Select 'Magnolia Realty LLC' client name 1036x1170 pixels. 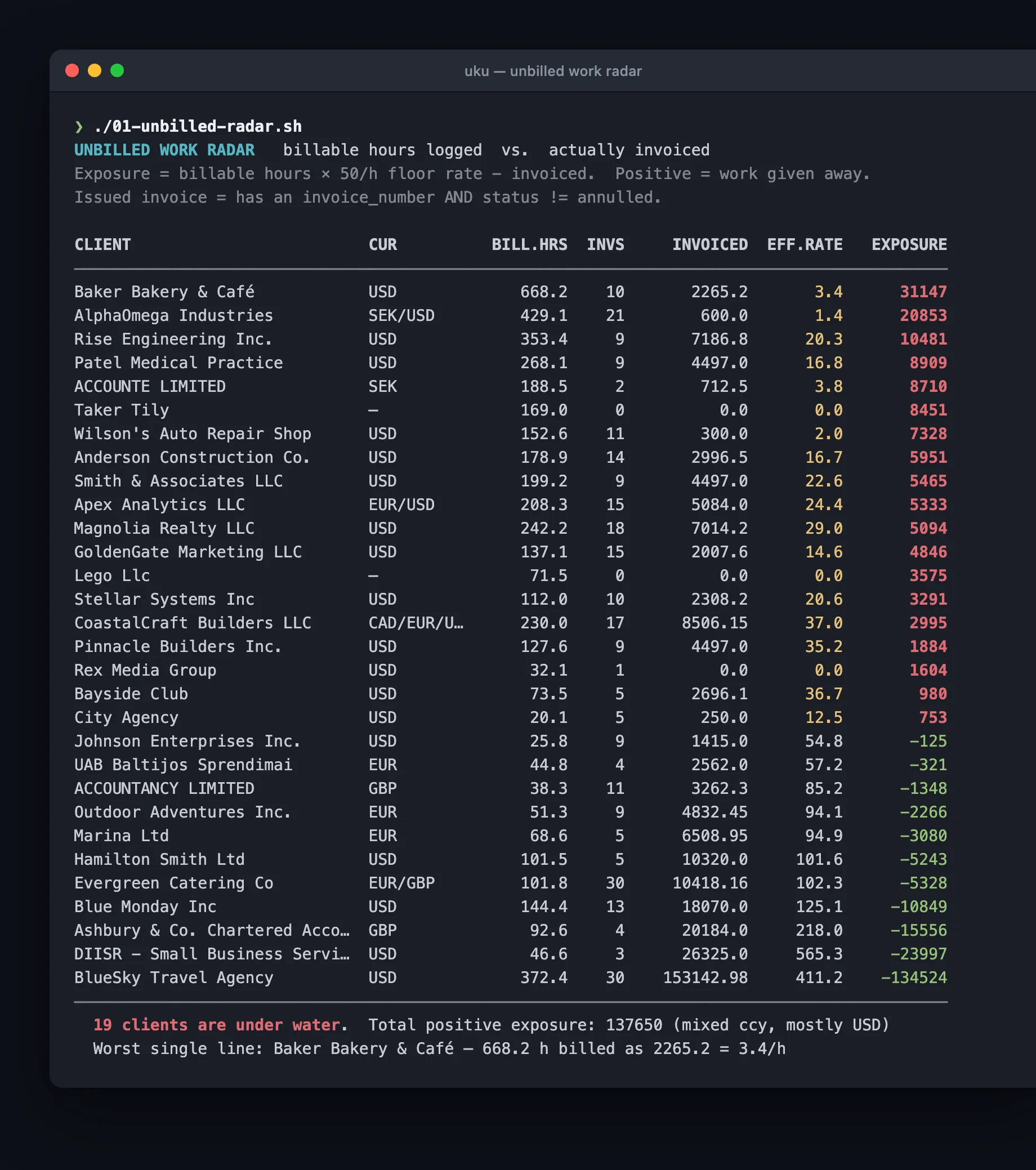[x=164, y=528]
